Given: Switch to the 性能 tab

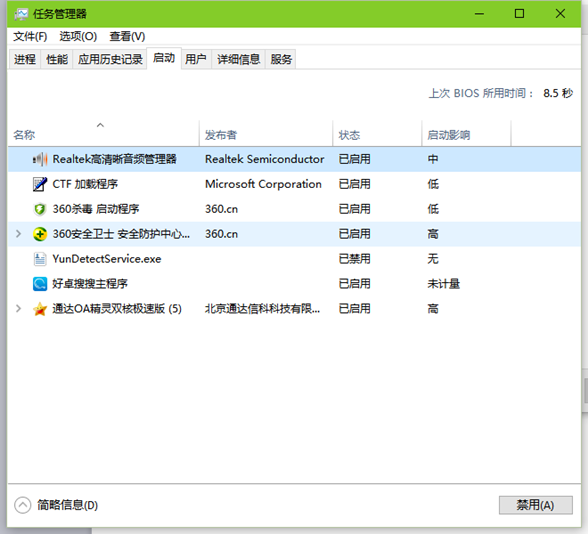Looking at the screenshot, I should point(57,59).
